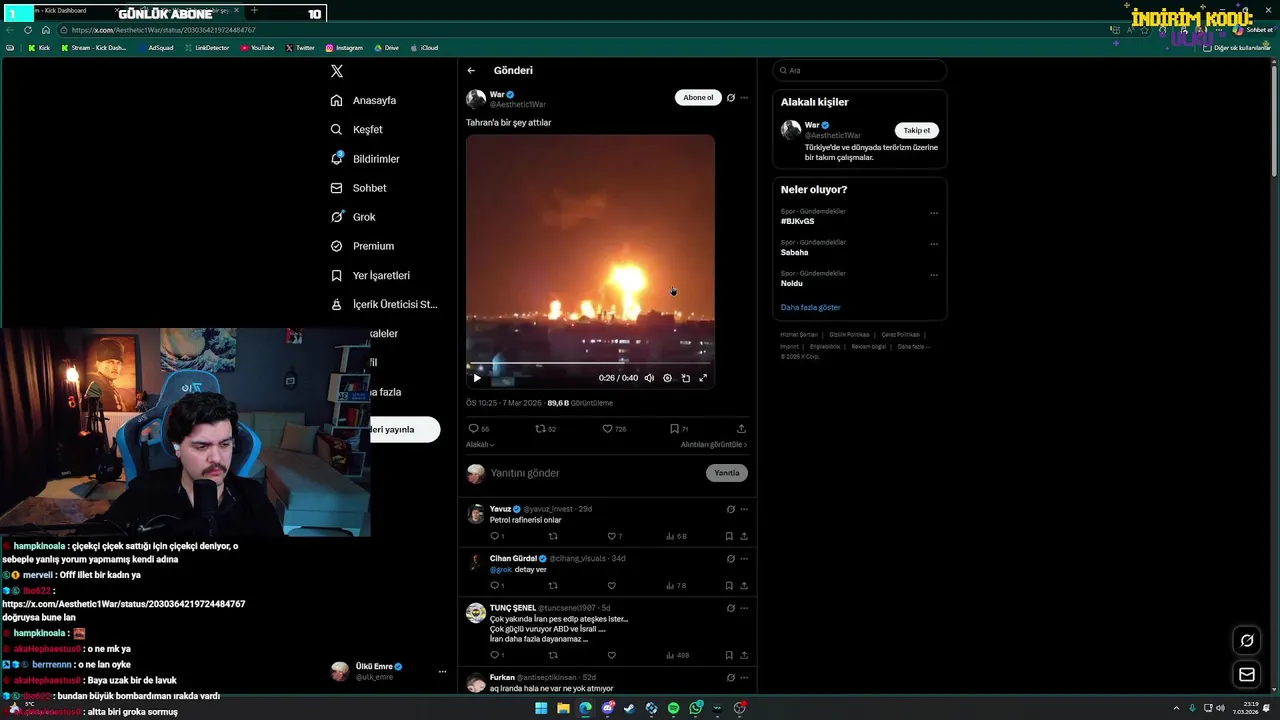This screenshot has width=1280, height=720.
Task: Open Alıntıları görüntüle link
Action: point(714,445)
